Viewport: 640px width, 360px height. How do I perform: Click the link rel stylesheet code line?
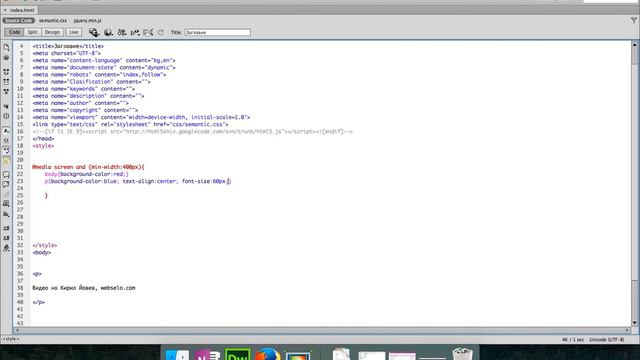click(130, 124)
